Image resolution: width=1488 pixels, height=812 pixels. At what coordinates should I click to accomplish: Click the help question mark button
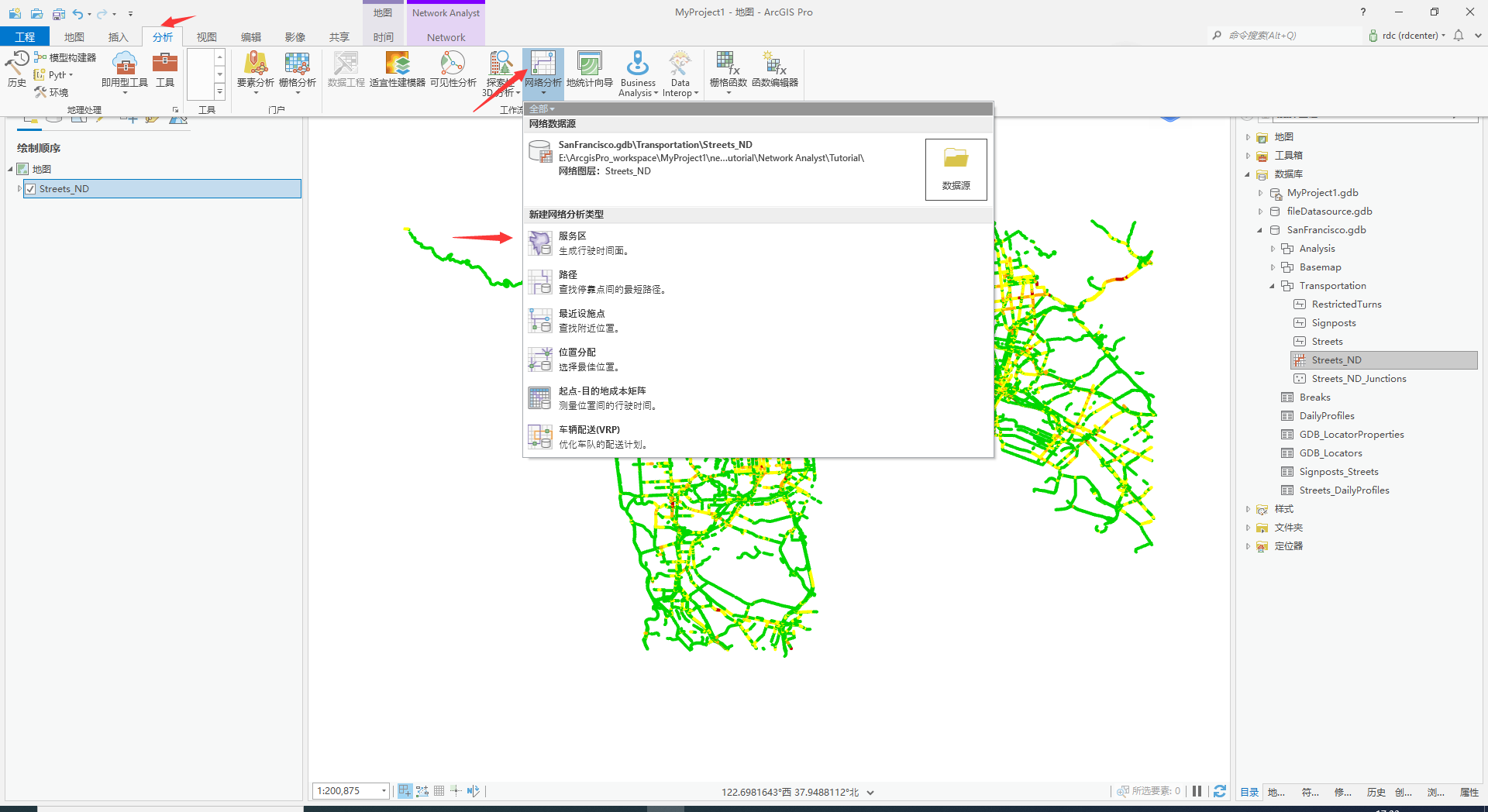[1362, 12]
